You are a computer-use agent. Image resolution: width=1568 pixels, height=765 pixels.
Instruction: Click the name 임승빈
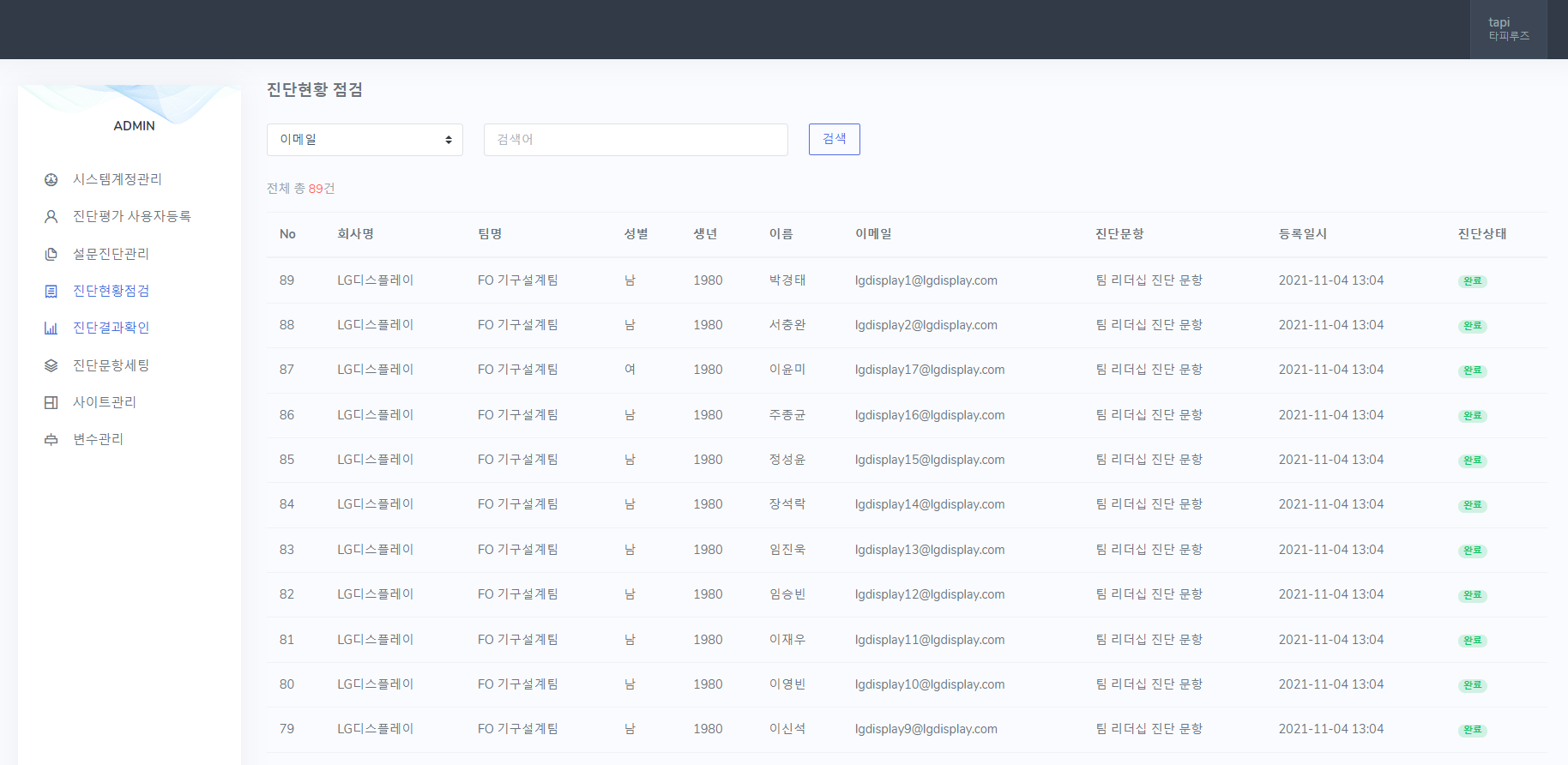pyautogui.click(x=787, y=594)
